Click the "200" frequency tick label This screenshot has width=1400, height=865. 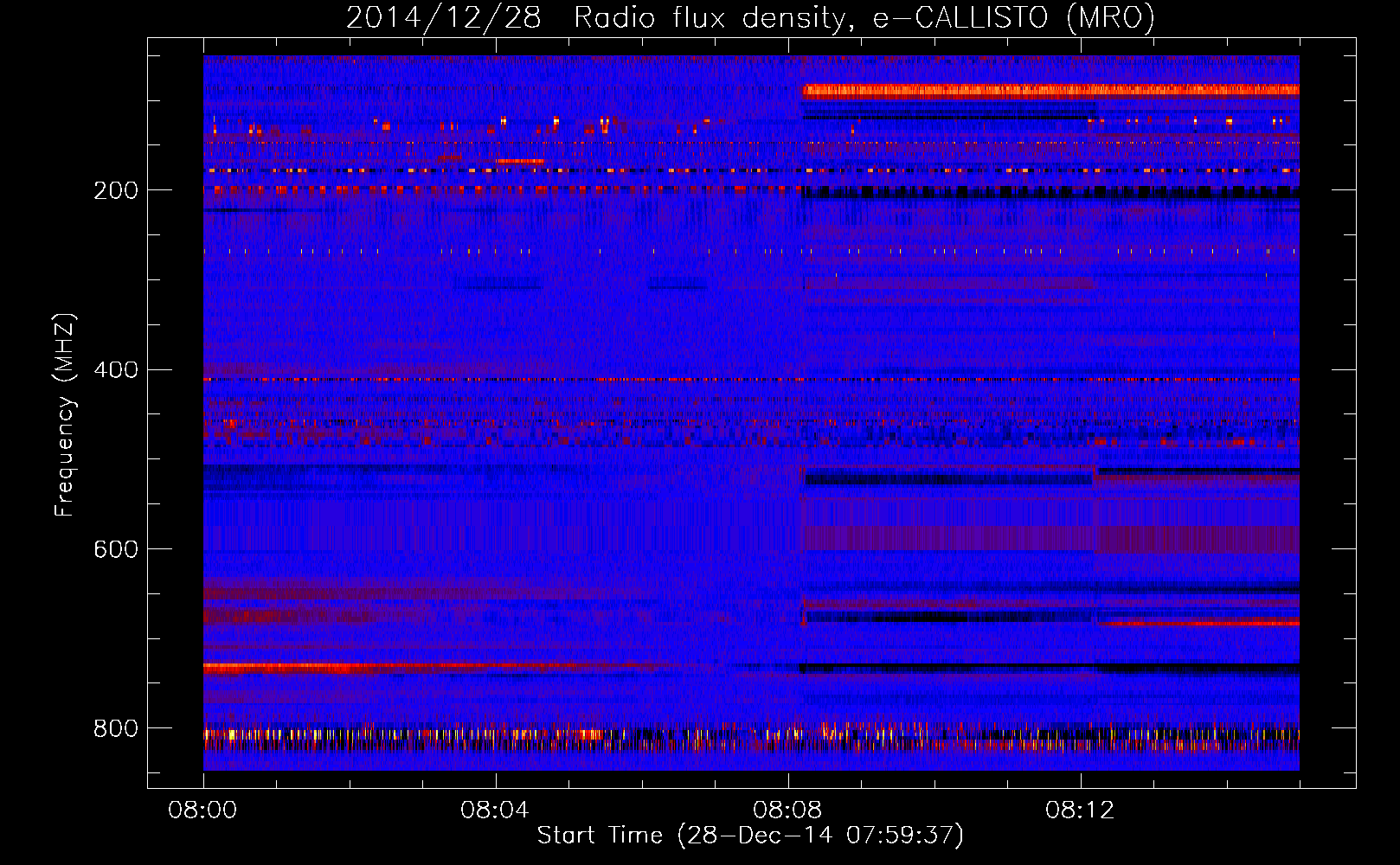(x=116, y=190)
